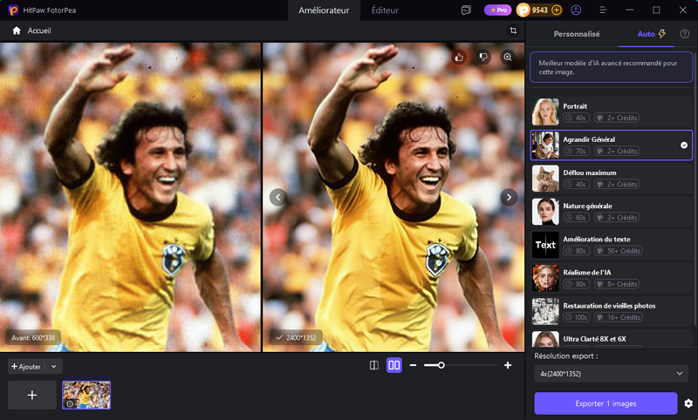The image size is (698, 420).
Task: Open help question mark icon
Action: coord(684,34)
